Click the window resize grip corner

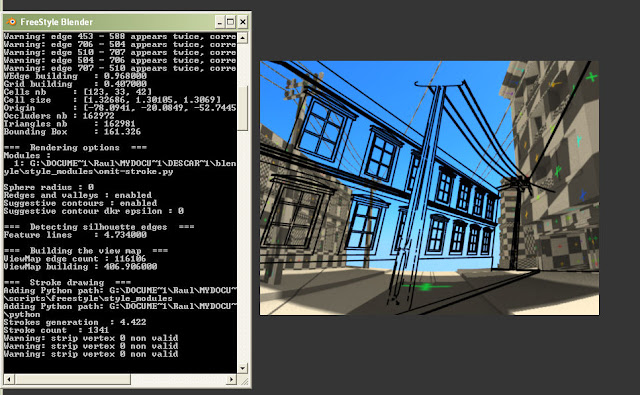click(244, 381)
